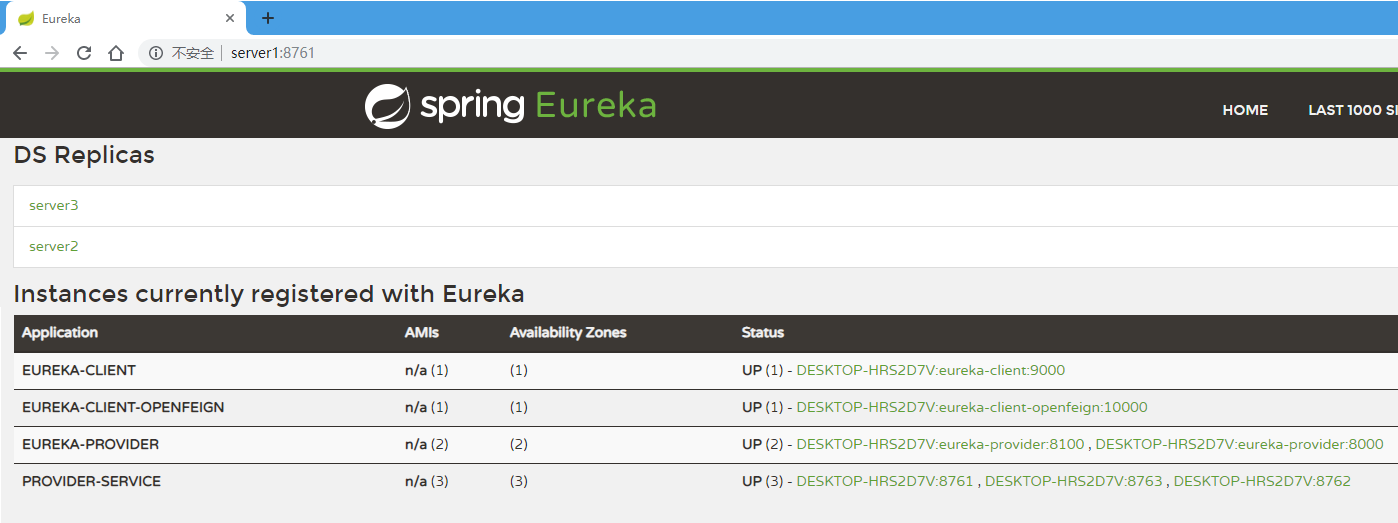
Task: Open the DESKTOP-HRS2D7V:8762 instance link
Action: 1262,481
